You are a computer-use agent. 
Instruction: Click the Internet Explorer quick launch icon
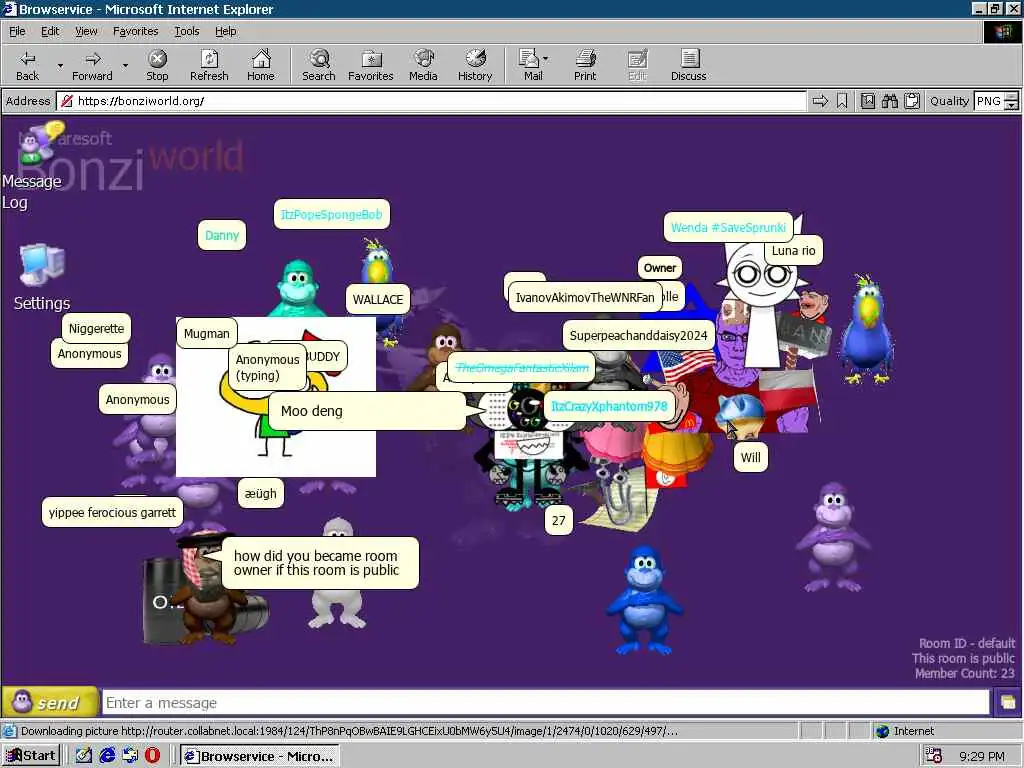[107, 756]
